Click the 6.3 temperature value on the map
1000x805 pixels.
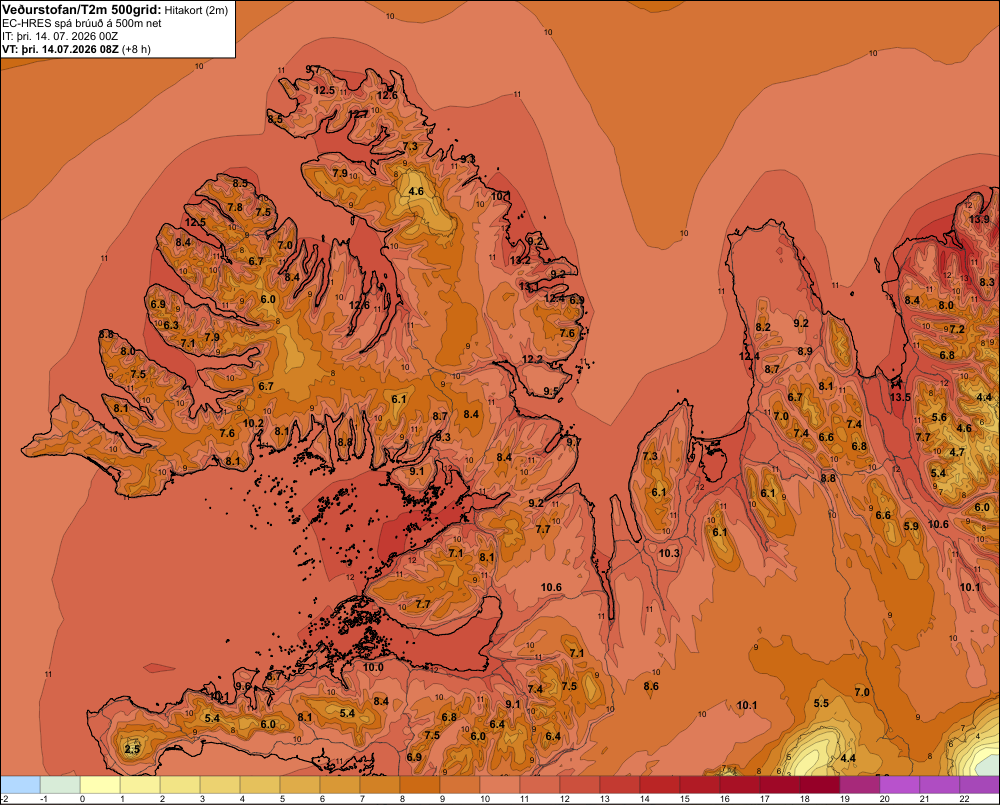[171, 325]
